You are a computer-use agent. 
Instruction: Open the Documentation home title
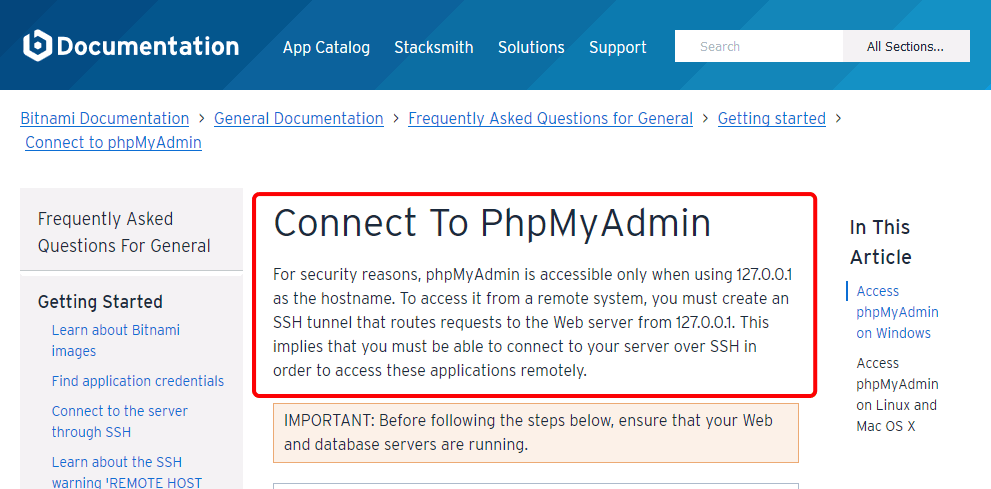(148, 46)
